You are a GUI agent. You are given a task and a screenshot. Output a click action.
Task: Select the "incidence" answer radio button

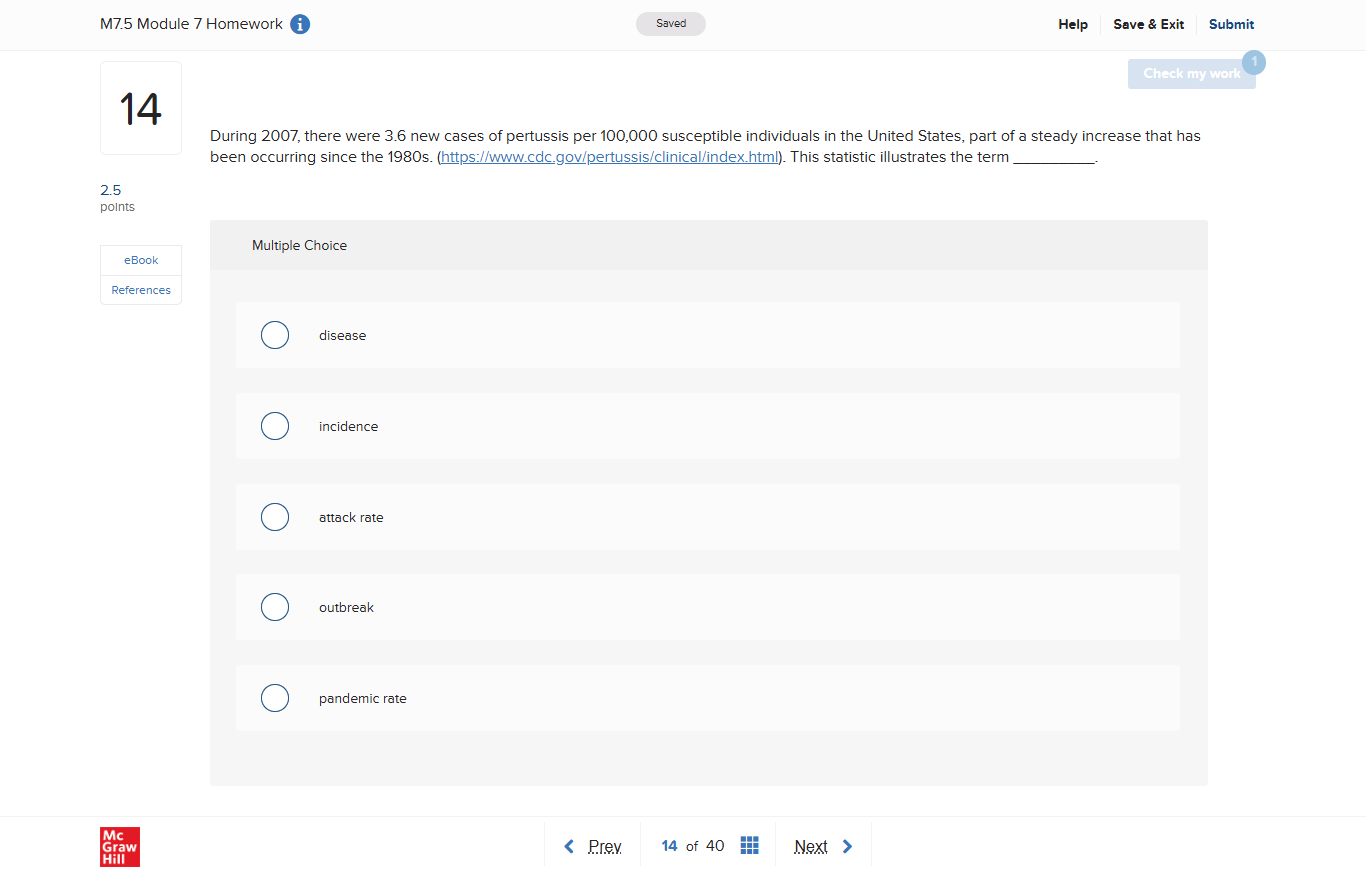click(x=275, y=426)
